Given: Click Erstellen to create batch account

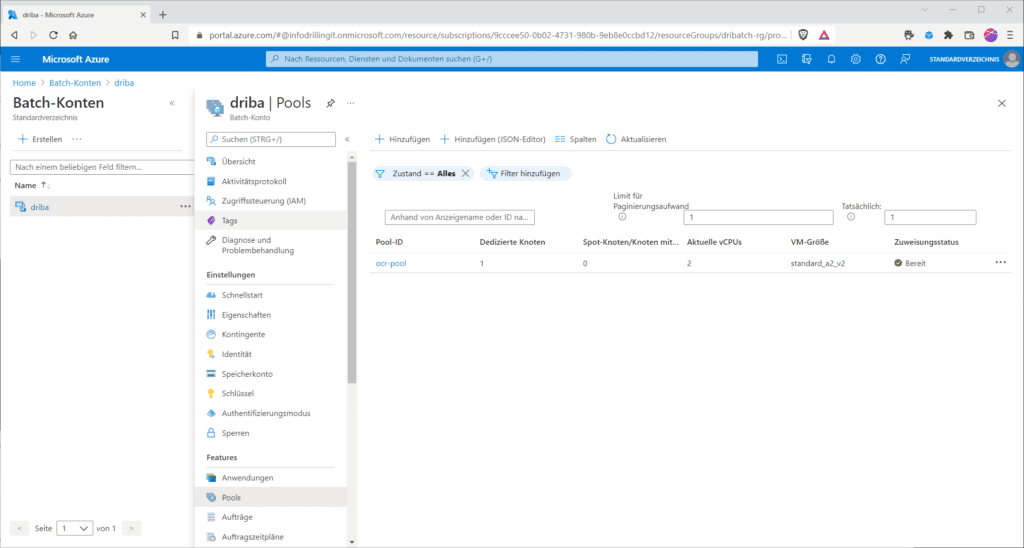Looking at the screenshot, I should [x=40, y=139].
